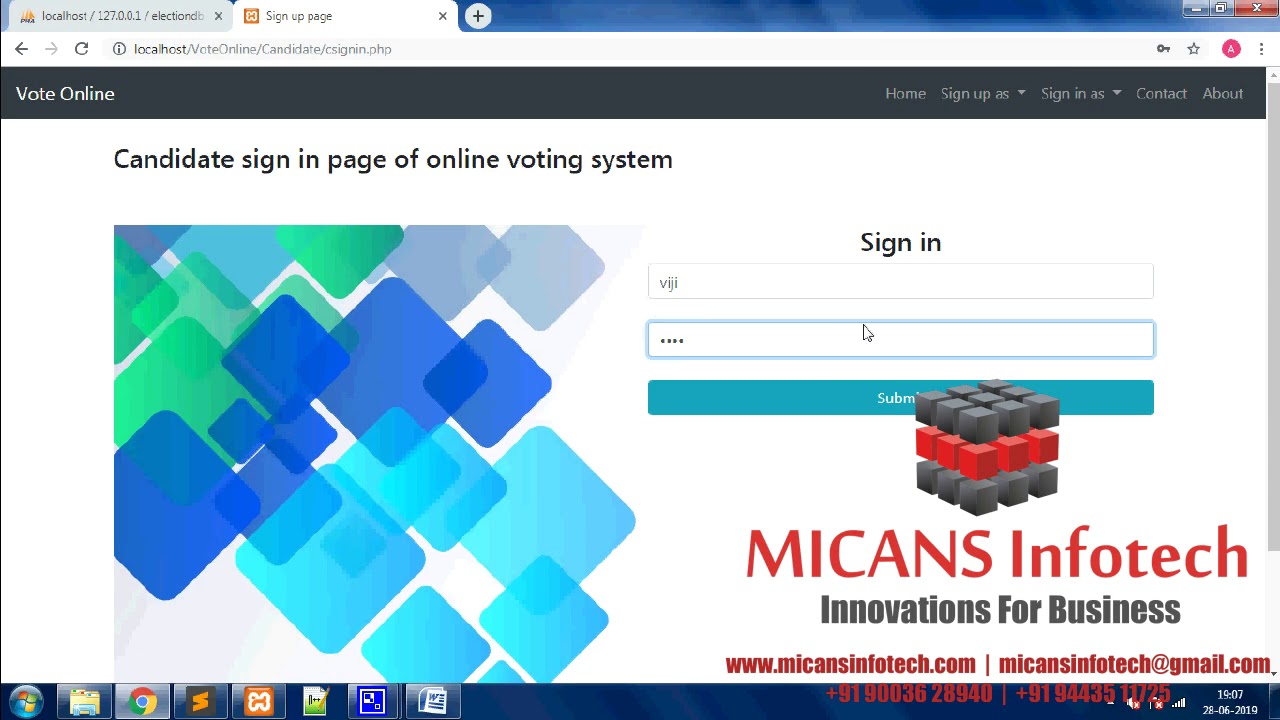Screen dimensions: 1280x720
Task: Click the site info icon in address bar
Action: click(119, 49)
